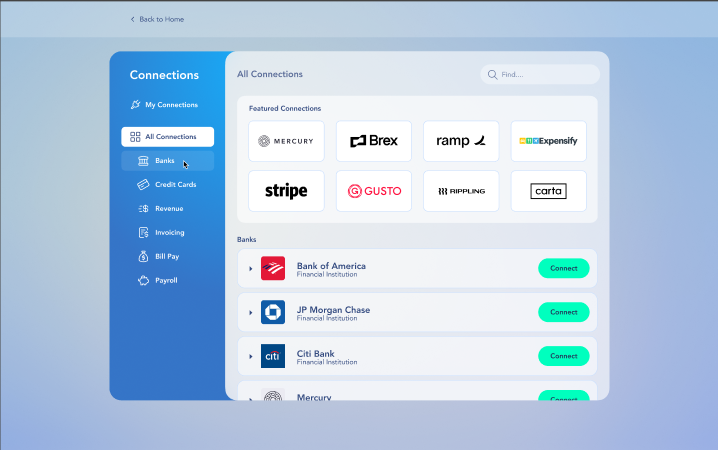
Task: Click the Citi Bank logo
Action: (x=273, y=356)
